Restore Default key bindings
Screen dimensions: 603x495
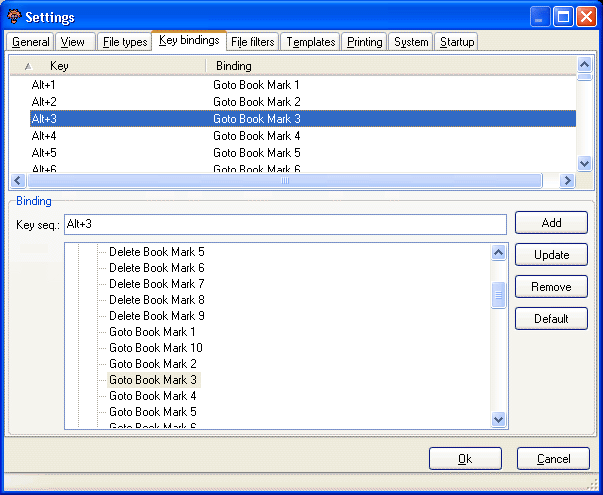(551, 319)
